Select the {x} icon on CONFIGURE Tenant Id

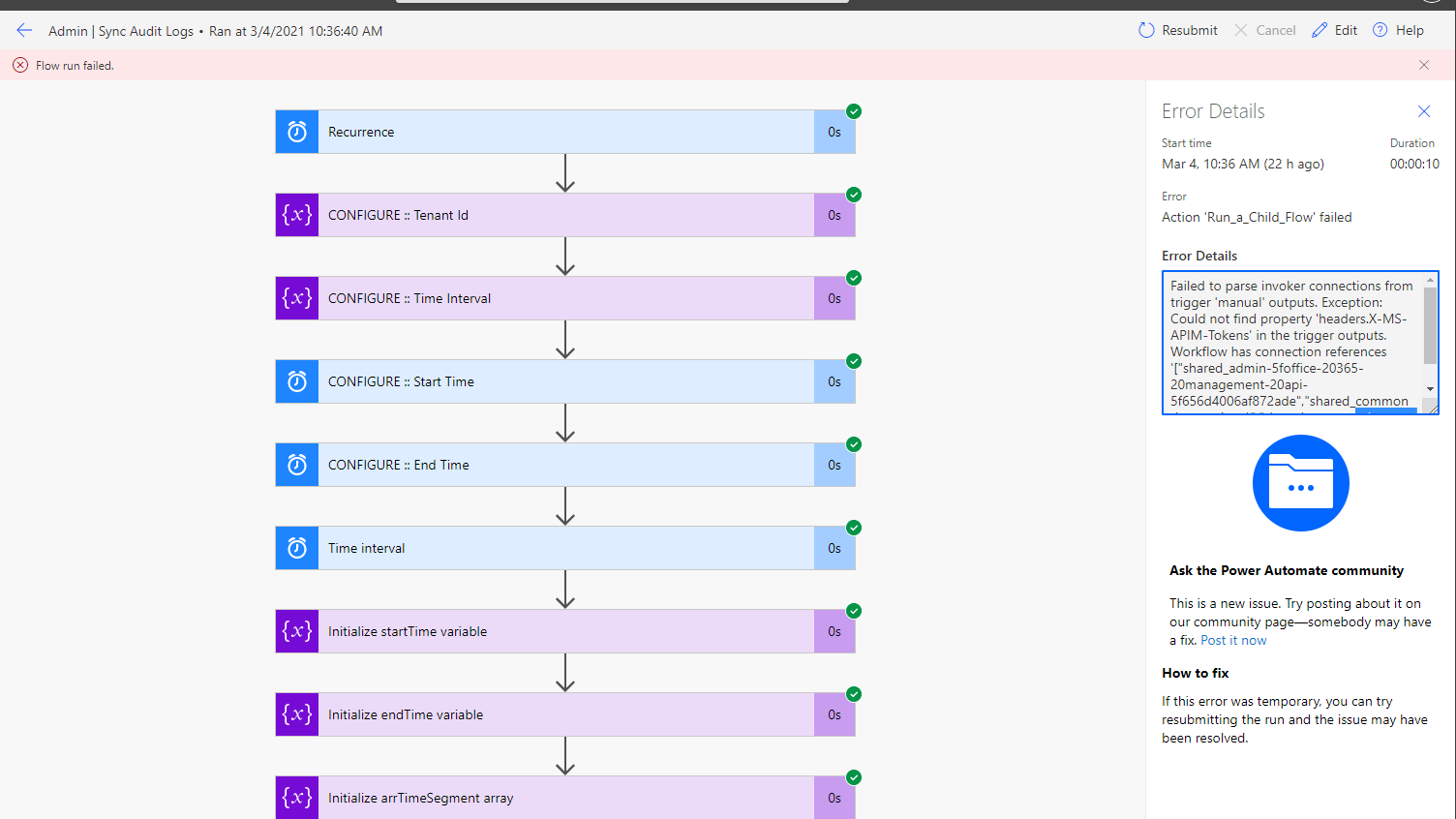(295, 214)
